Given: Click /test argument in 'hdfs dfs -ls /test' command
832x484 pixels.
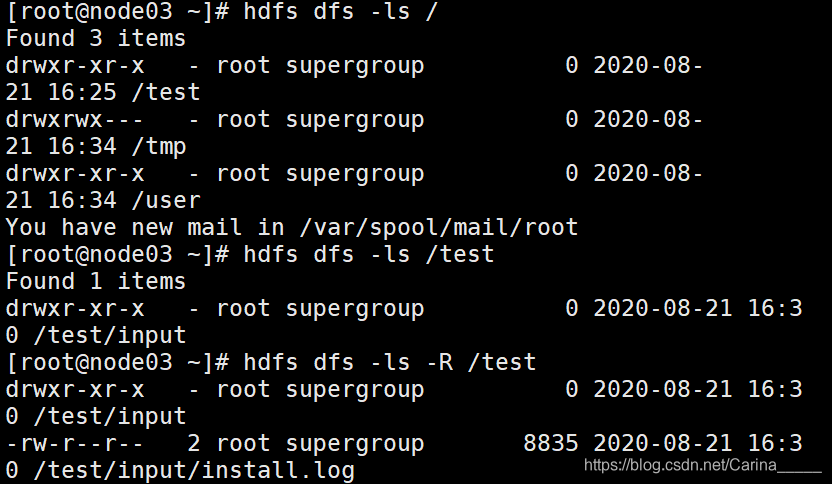Looking at the screenshot, I should (460, 255).
